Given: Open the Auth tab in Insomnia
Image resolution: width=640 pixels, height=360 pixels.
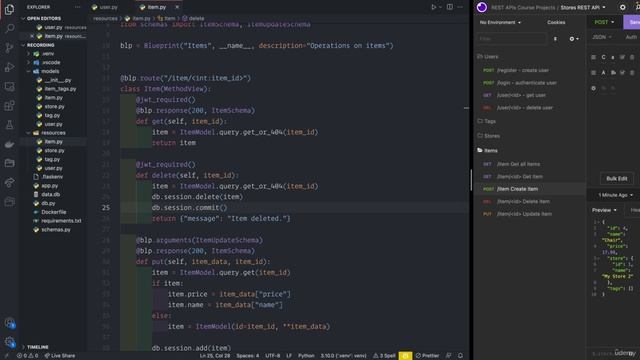Looking at the screenshot, I should coord(631,37).
